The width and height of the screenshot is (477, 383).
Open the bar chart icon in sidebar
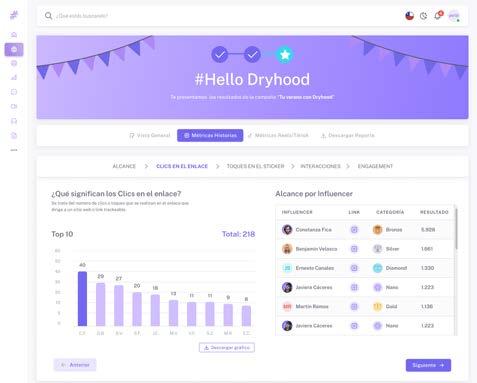14,77
